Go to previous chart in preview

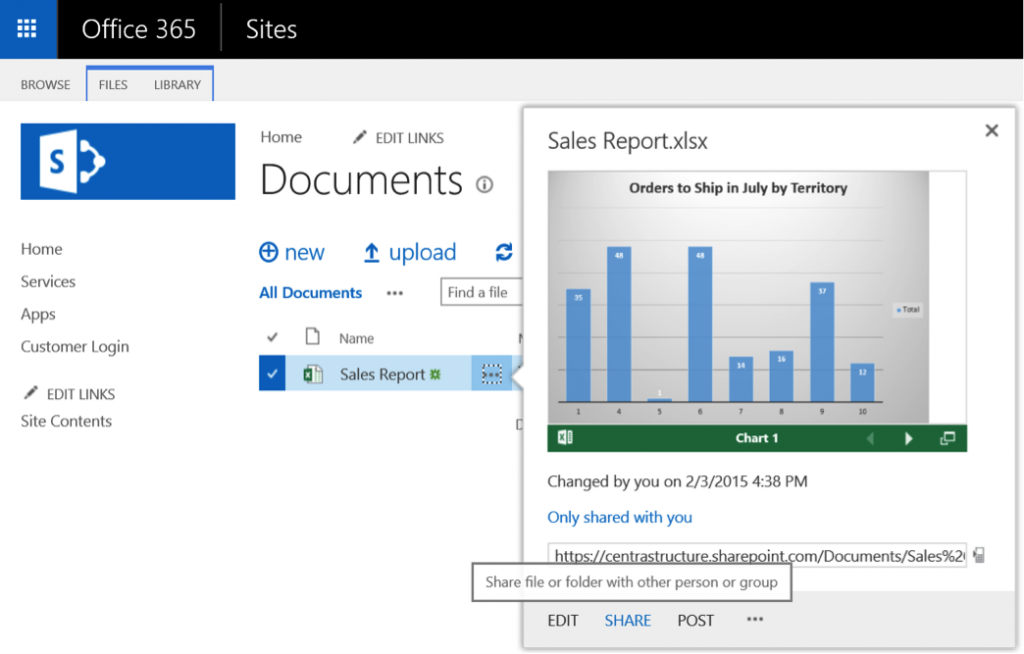tap(869, 438)
